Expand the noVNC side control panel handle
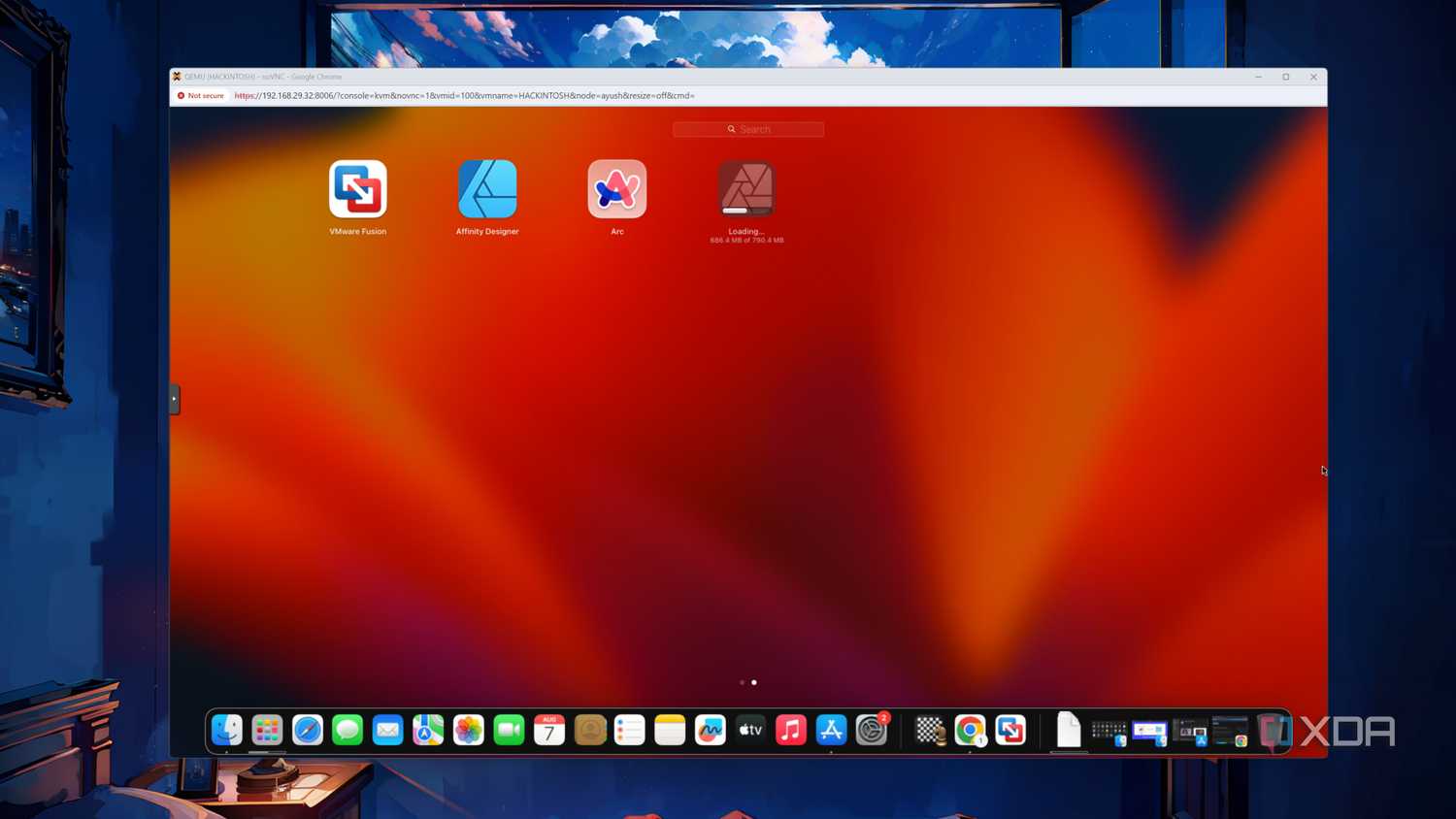Image resolution: width=1456 pixels, height=819 pixels. (x=175, y=399)
